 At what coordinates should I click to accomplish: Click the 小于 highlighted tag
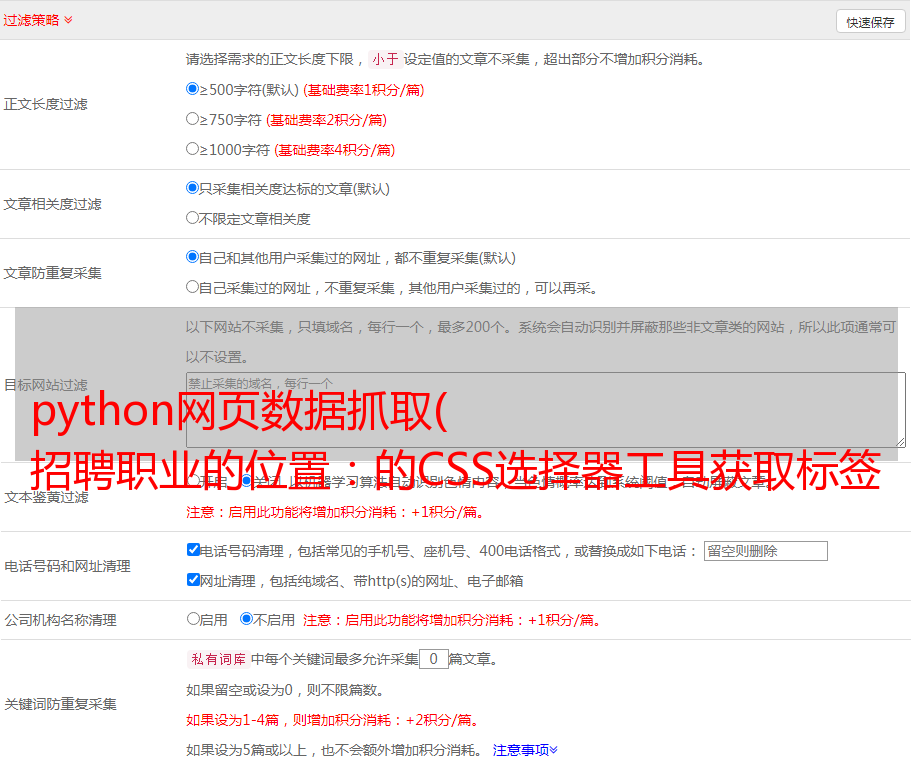pos(385,59)
